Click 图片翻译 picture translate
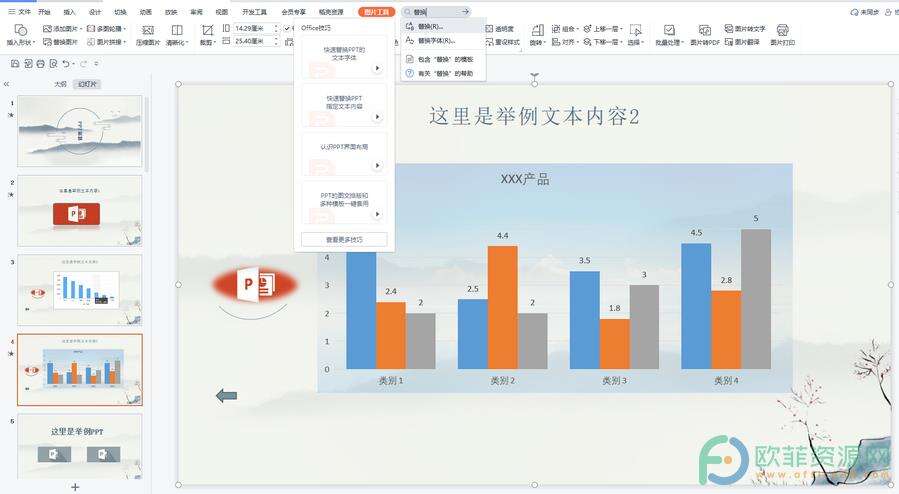This screenshot has width=899, height=494. (x=742, y=42)
